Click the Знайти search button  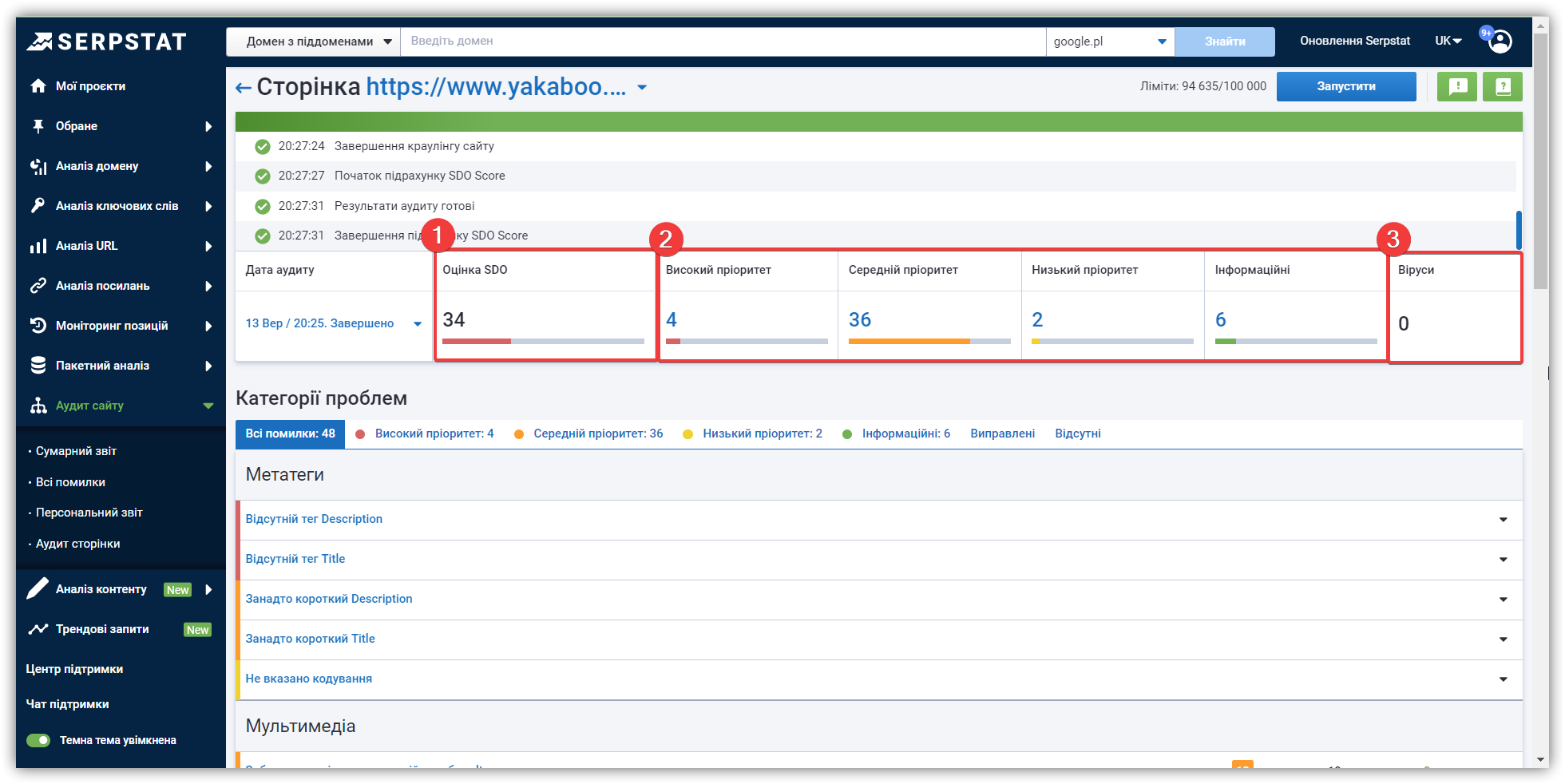coord(1225,42)
